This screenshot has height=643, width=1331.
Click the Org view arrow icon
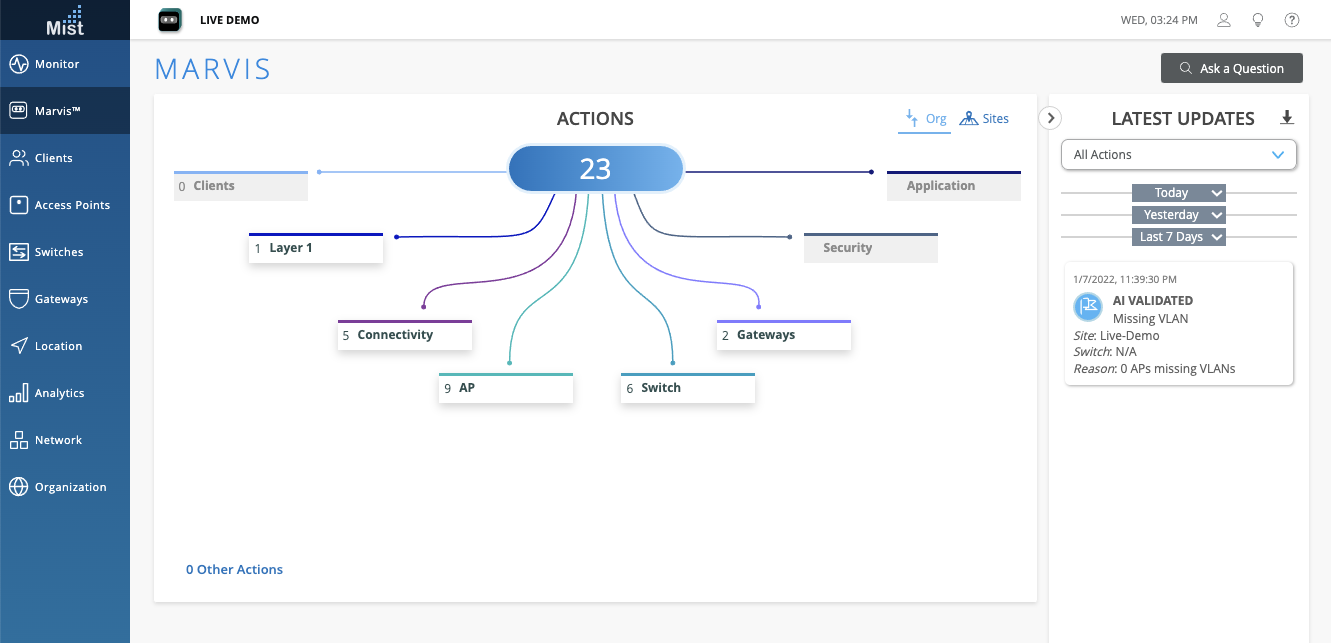[911, 118]
